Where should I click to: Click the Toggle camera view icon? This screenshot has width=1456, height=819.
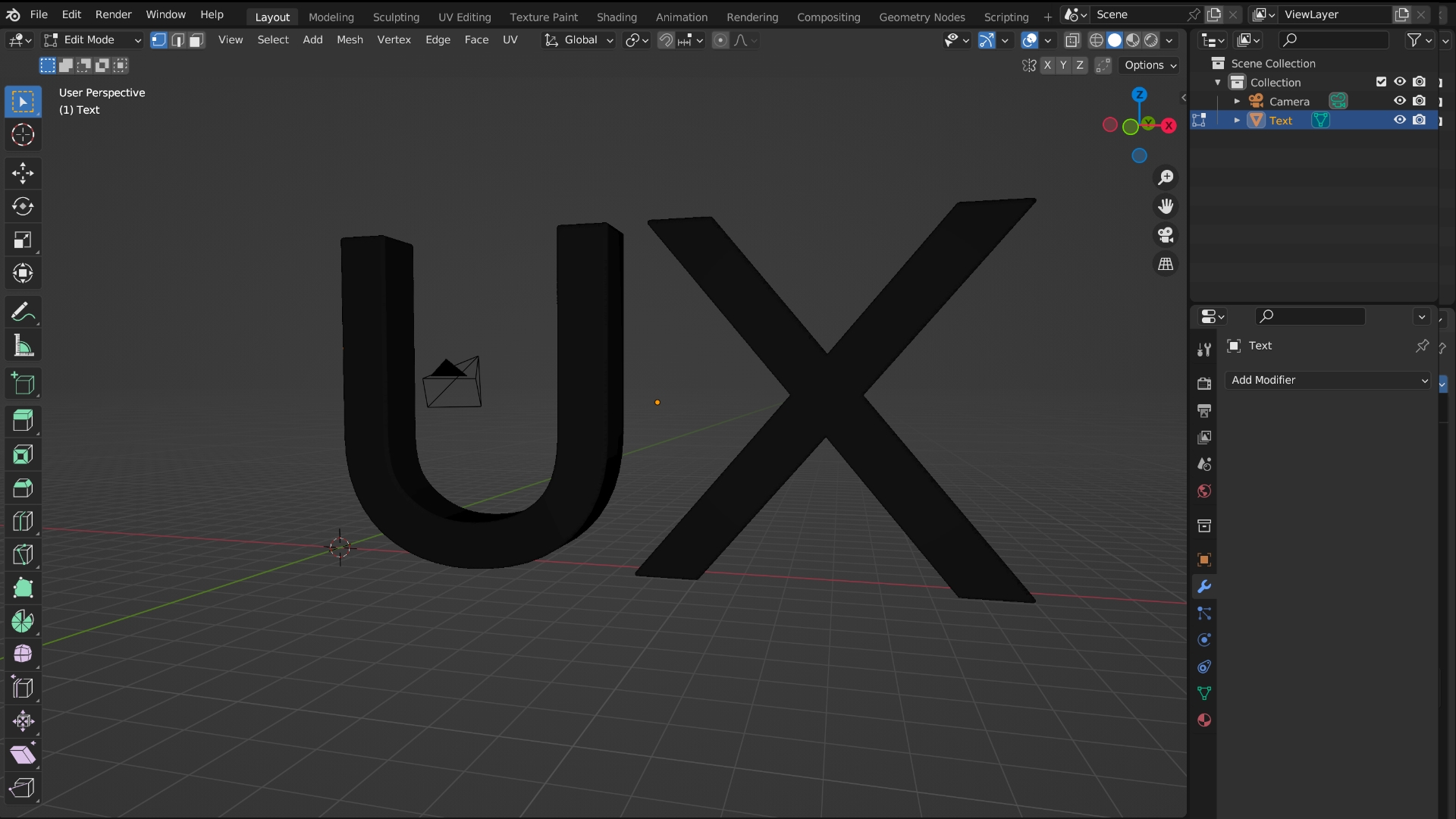[x=1166, y=235]
